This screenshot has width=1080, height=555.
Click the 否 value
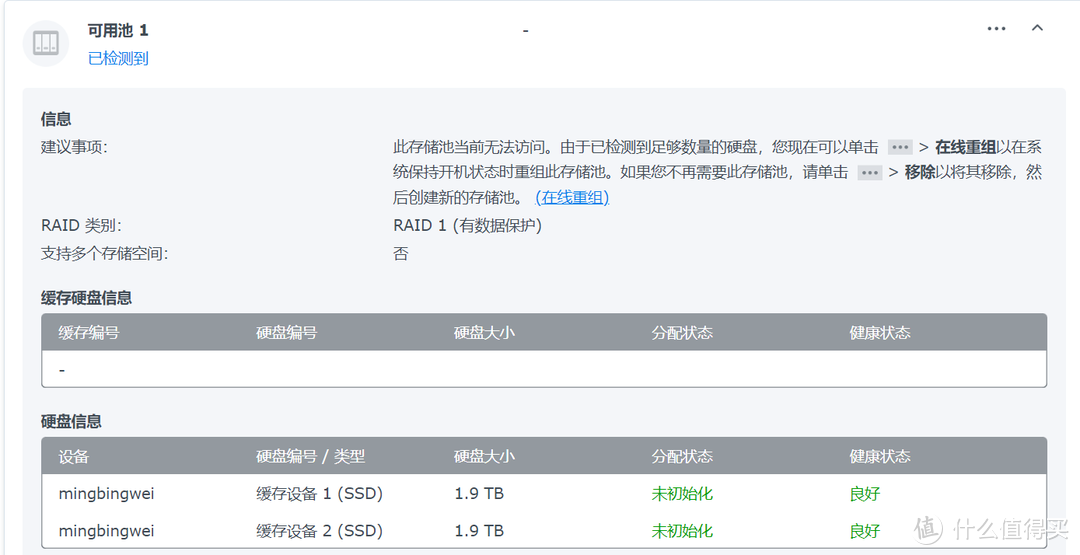click(401, 253)
